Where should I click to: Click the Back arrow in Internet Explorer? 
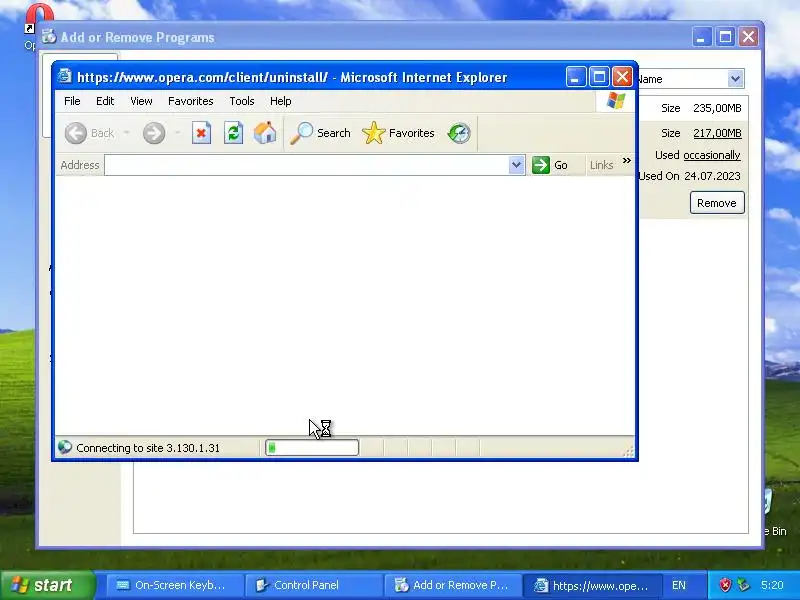tap(76, 133)
